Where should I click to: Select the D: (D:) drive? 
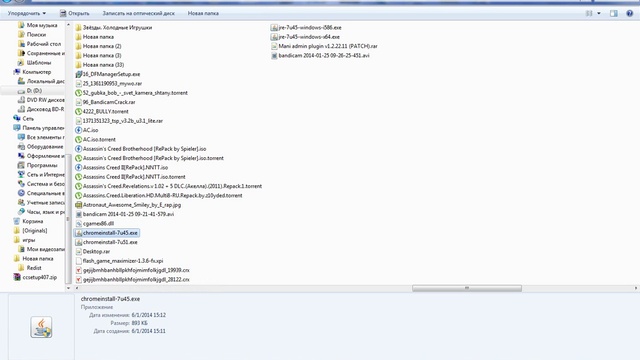pyautogui.click(x=34, y=91)
